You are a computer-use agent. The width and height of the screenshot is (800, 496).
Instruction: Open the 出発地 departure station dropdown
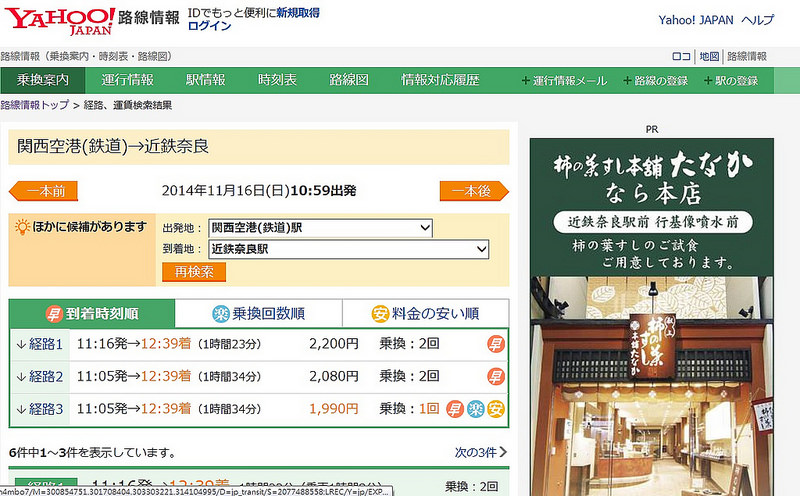(320, 228)
